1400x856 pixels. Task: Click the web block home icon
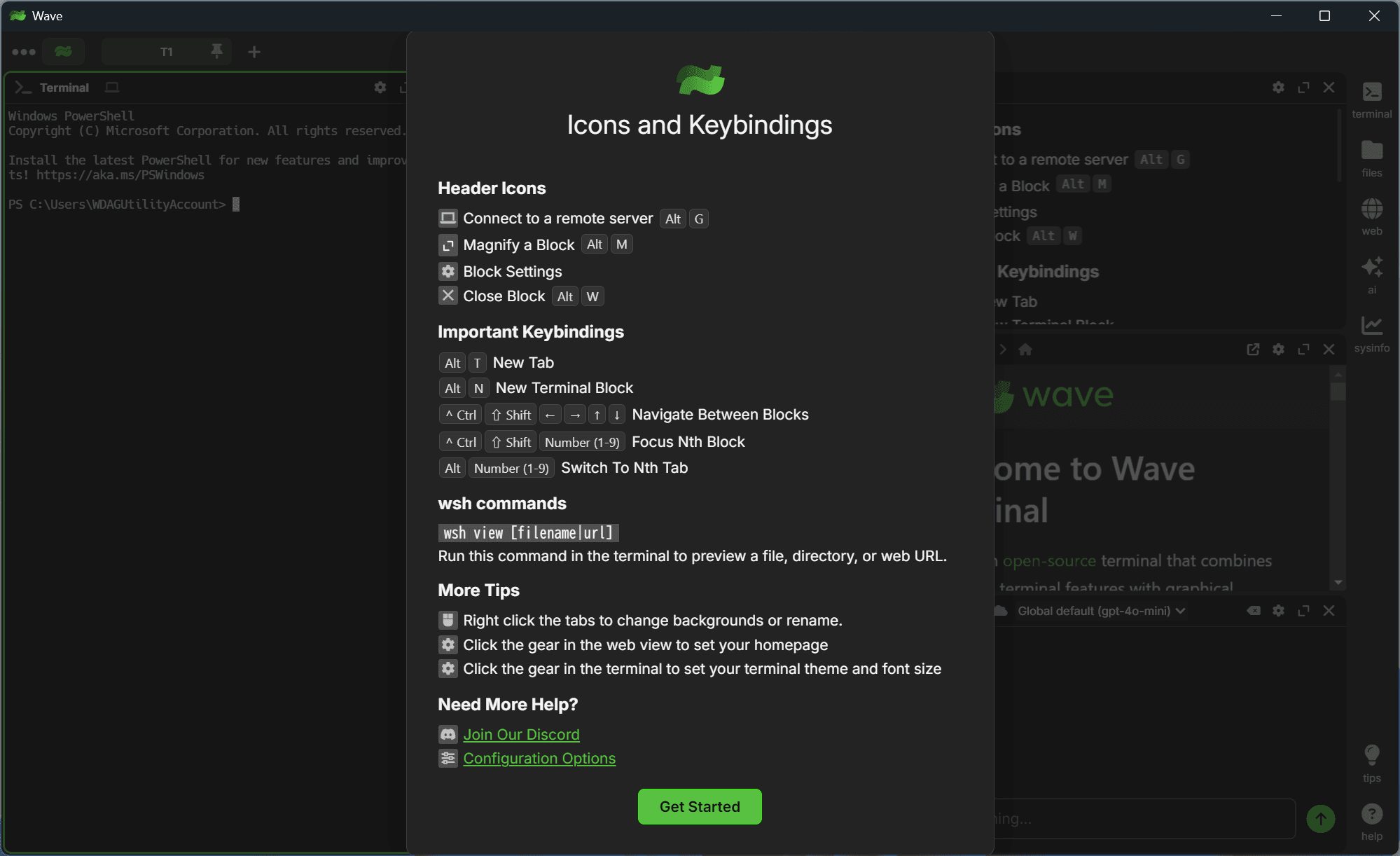1025,349
